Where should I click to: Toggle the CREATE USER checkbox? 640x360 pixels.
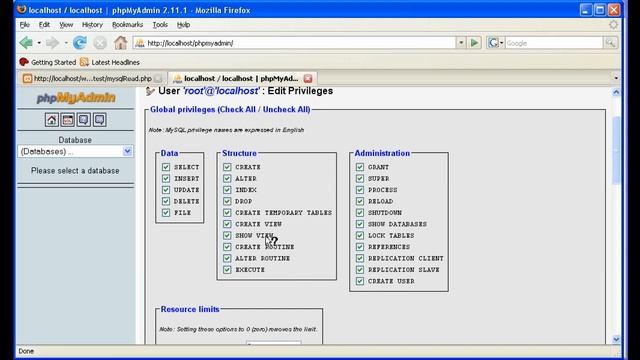point(360,281)
